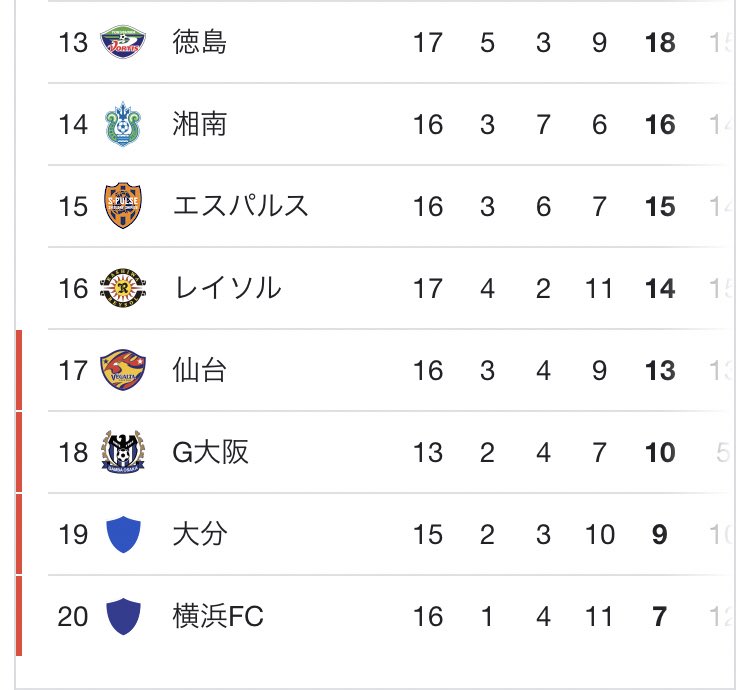Select the 横浜FC team name
The width and height of the screenshot is (750, 690).
point(218,617)
